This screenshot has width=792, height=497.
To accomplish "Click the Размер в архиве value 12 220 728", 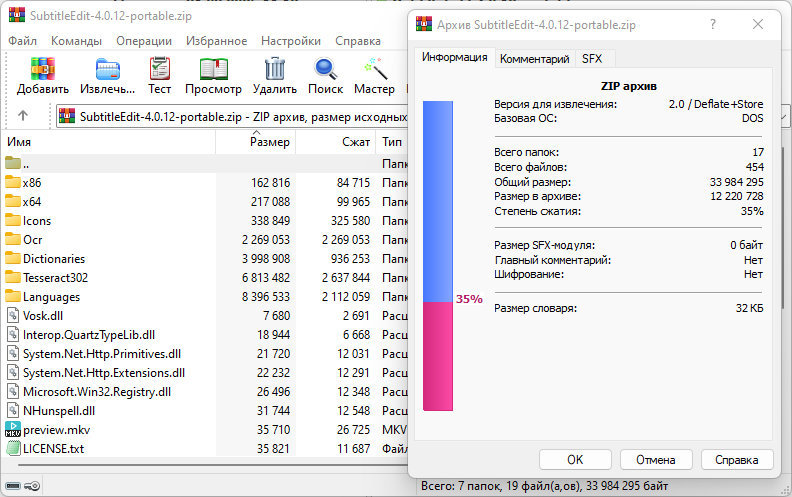I will click(x=736, y=196).
